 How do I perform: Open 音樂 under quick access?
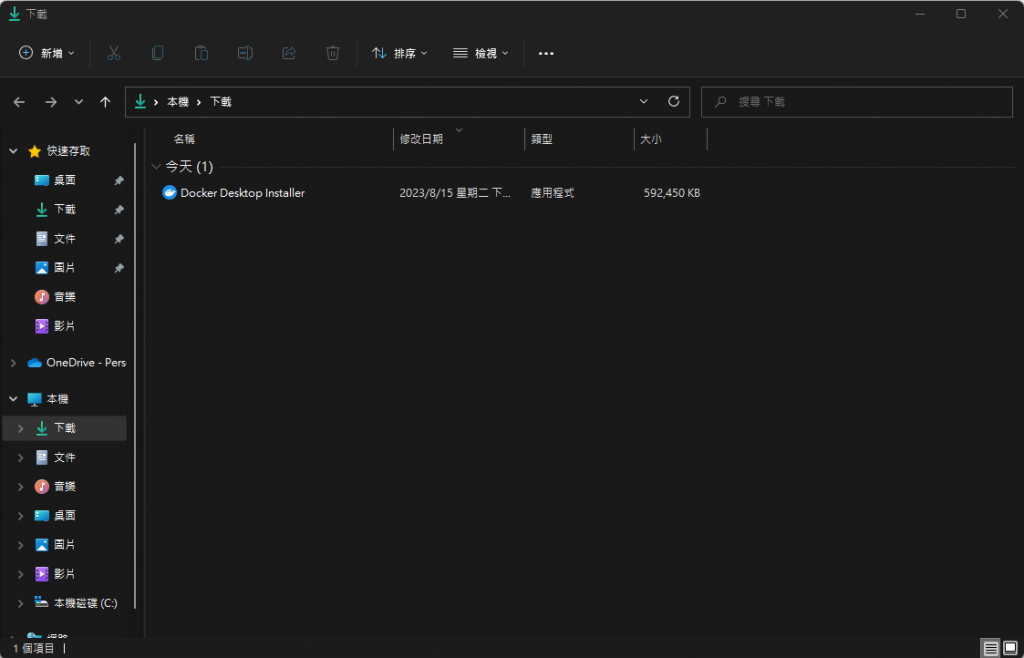click(65, 297)
